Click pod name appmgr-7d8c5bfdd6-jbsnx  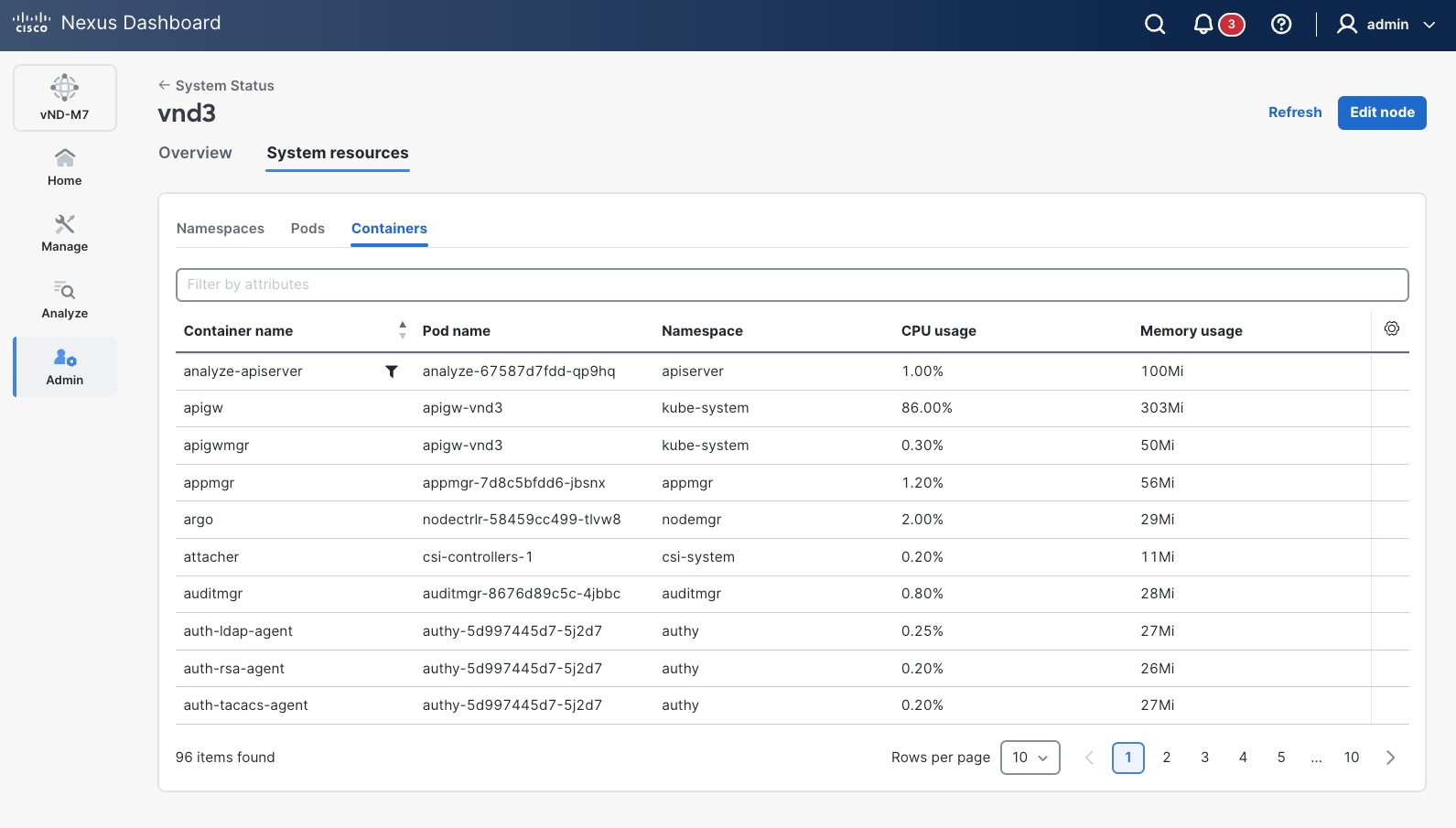click(x=514, y=483)
